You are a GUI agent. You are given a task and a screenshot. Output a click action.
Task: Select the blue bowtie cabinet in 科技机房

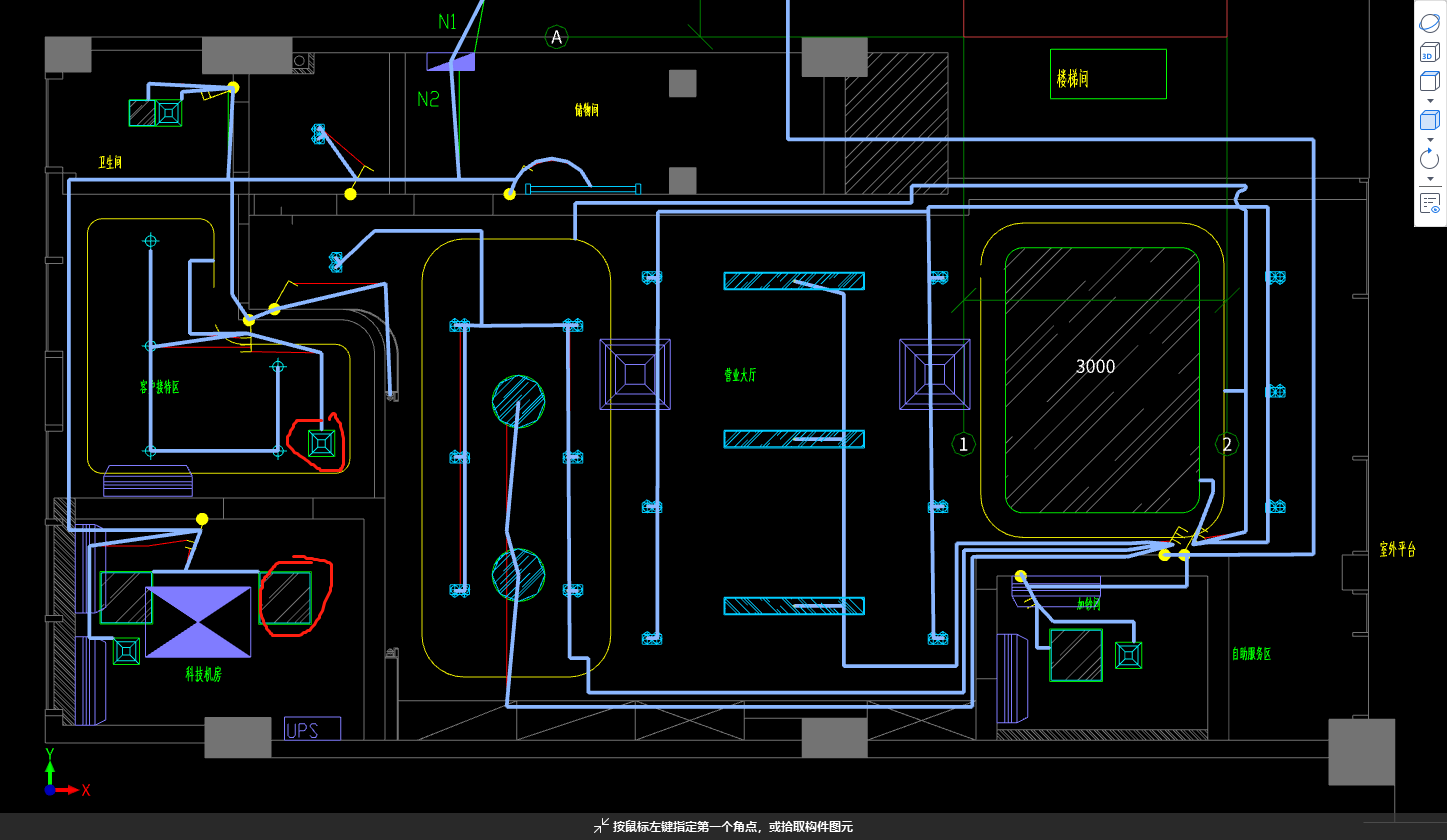pyautogui.click(x=198, y=622)
